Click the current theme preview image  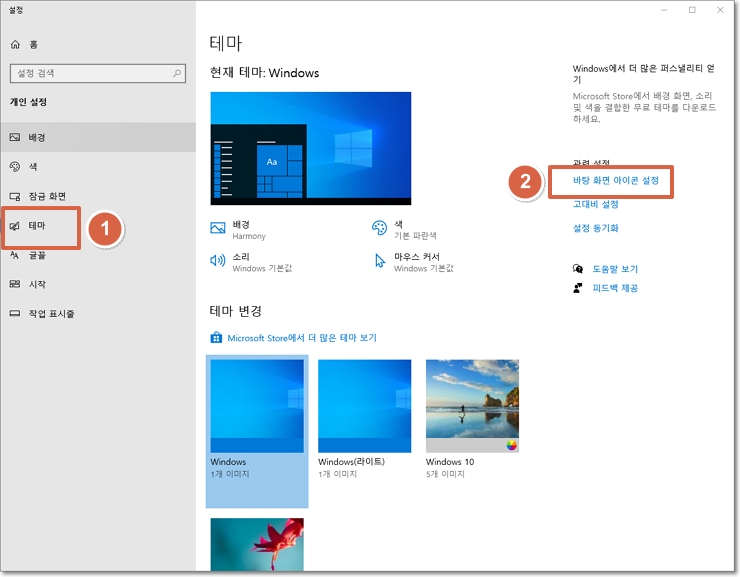coord(311,148)
